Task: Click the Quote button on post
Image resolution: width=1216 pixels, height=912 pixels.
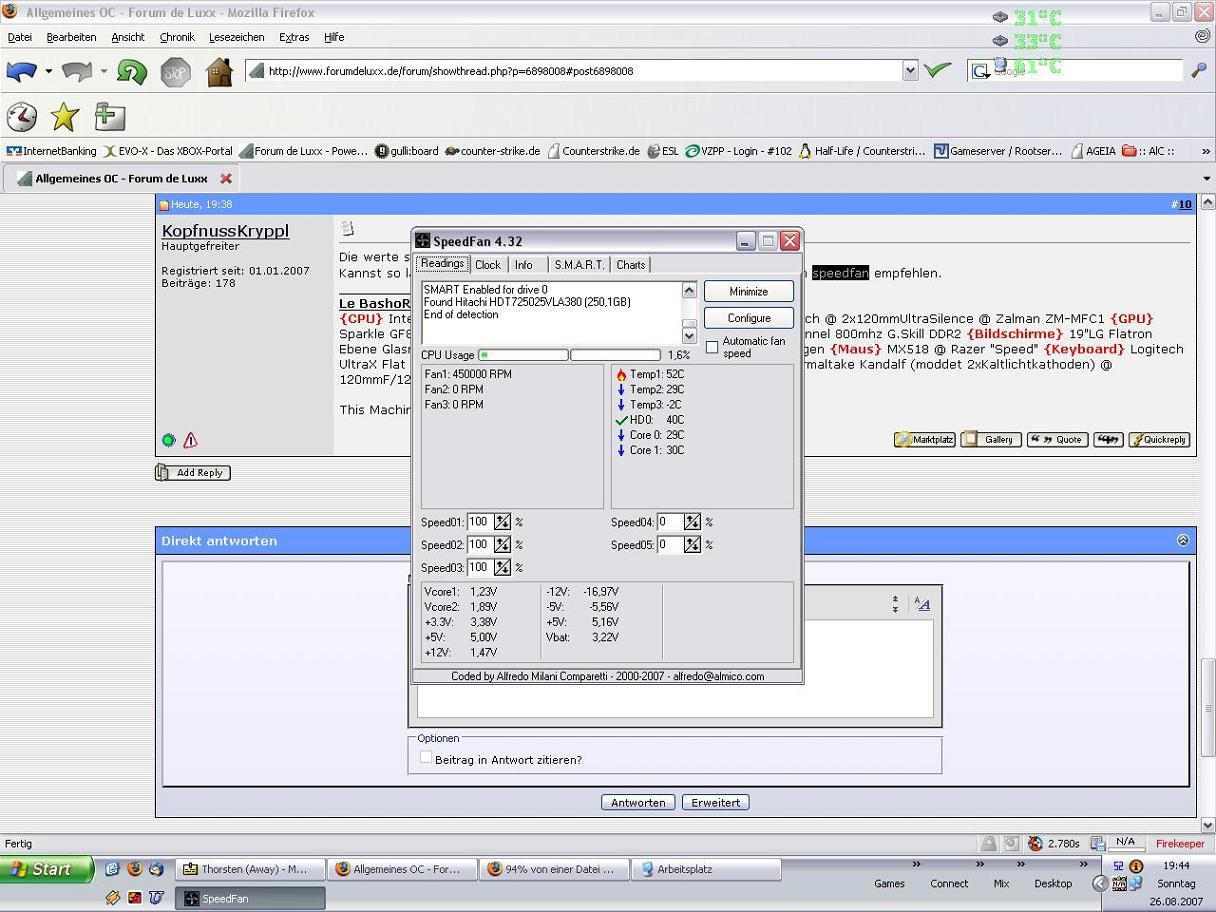Action: [1058, 439]
